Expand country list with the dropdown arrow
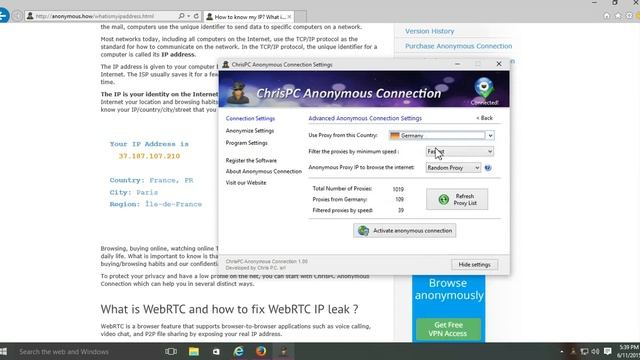 [490, 136]
